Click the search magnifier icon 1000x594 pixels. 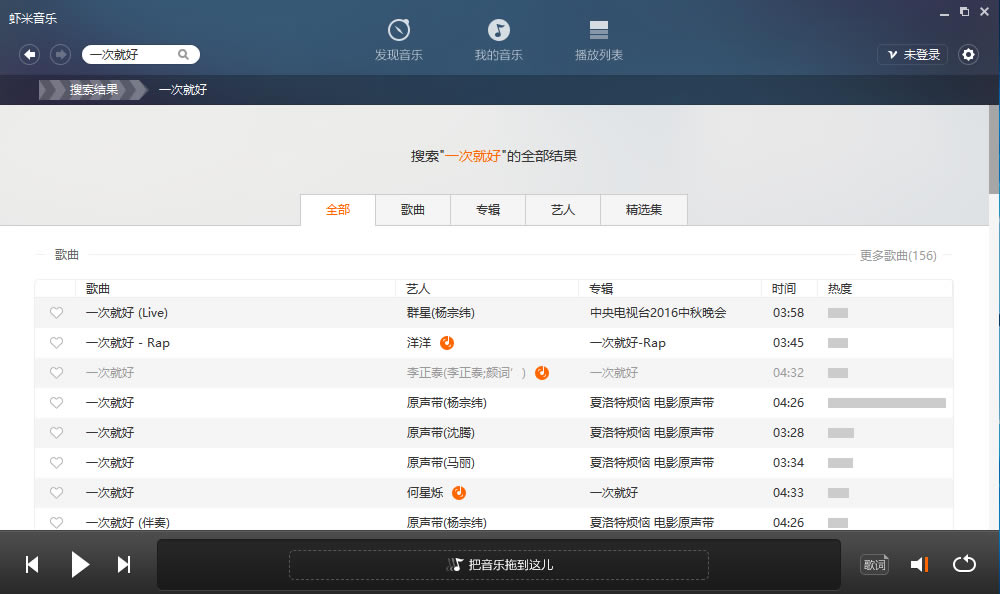coord(181,55)
